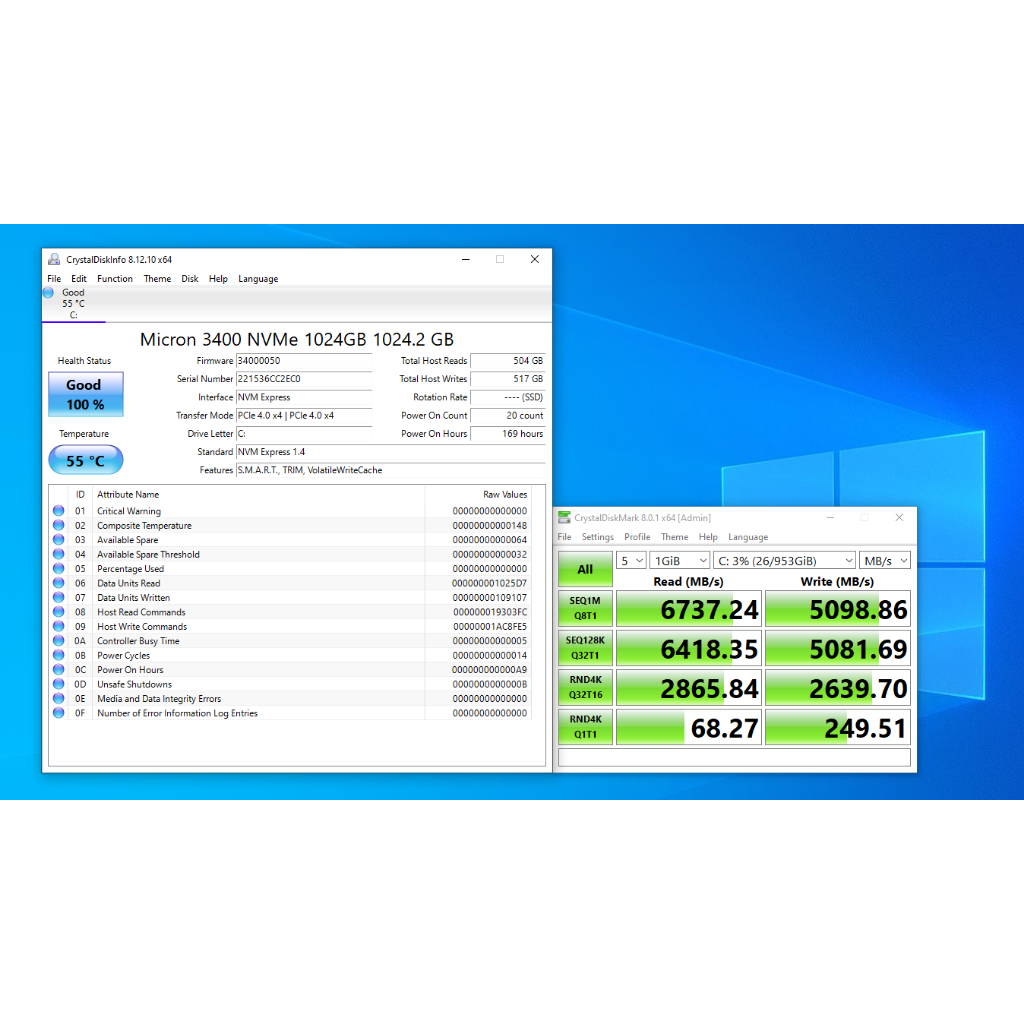Image resolution: width=1024 pixels, height=1024 pixels.
Task: Open the 1GiB test size dropdown
Action: (x=679, y=561)
